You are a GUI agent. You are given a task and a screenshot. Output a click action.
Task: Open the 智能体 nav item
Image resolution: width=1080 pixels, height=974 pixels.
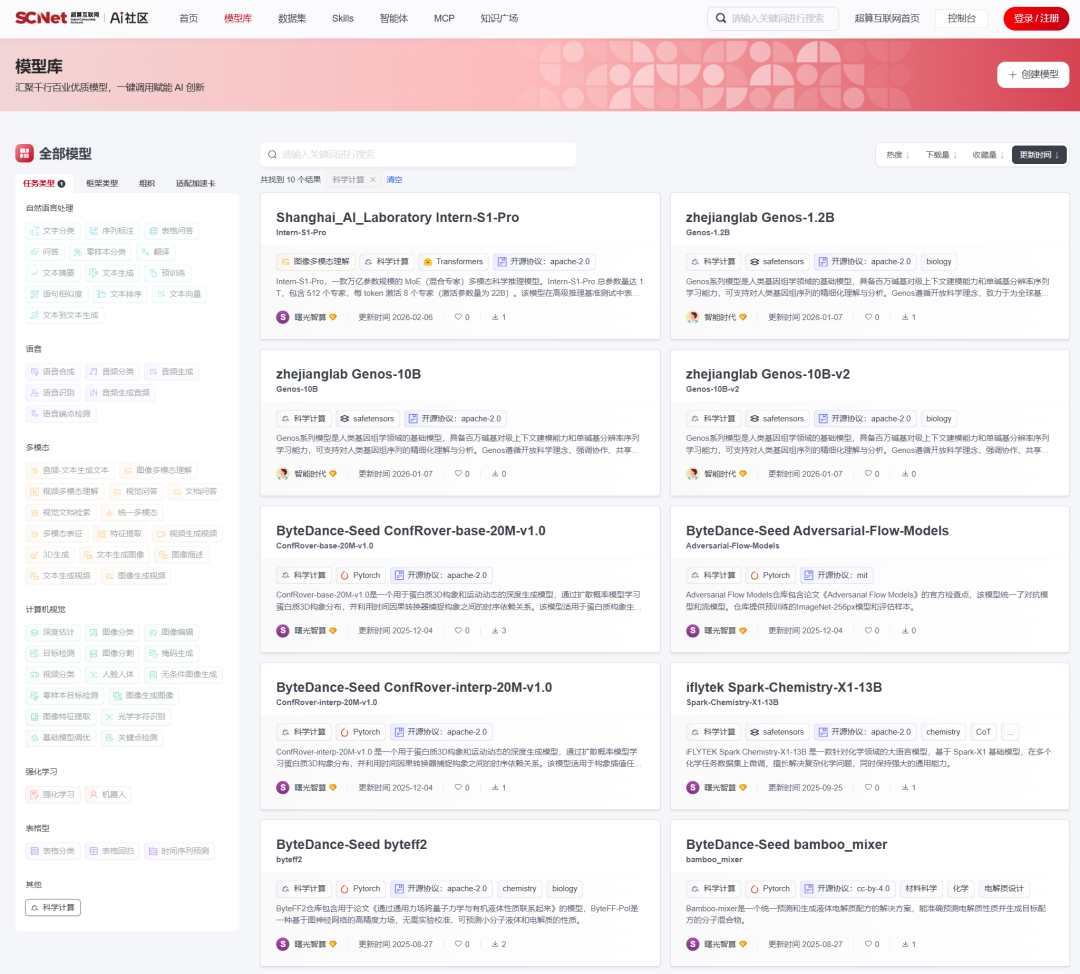pos(394,19)
